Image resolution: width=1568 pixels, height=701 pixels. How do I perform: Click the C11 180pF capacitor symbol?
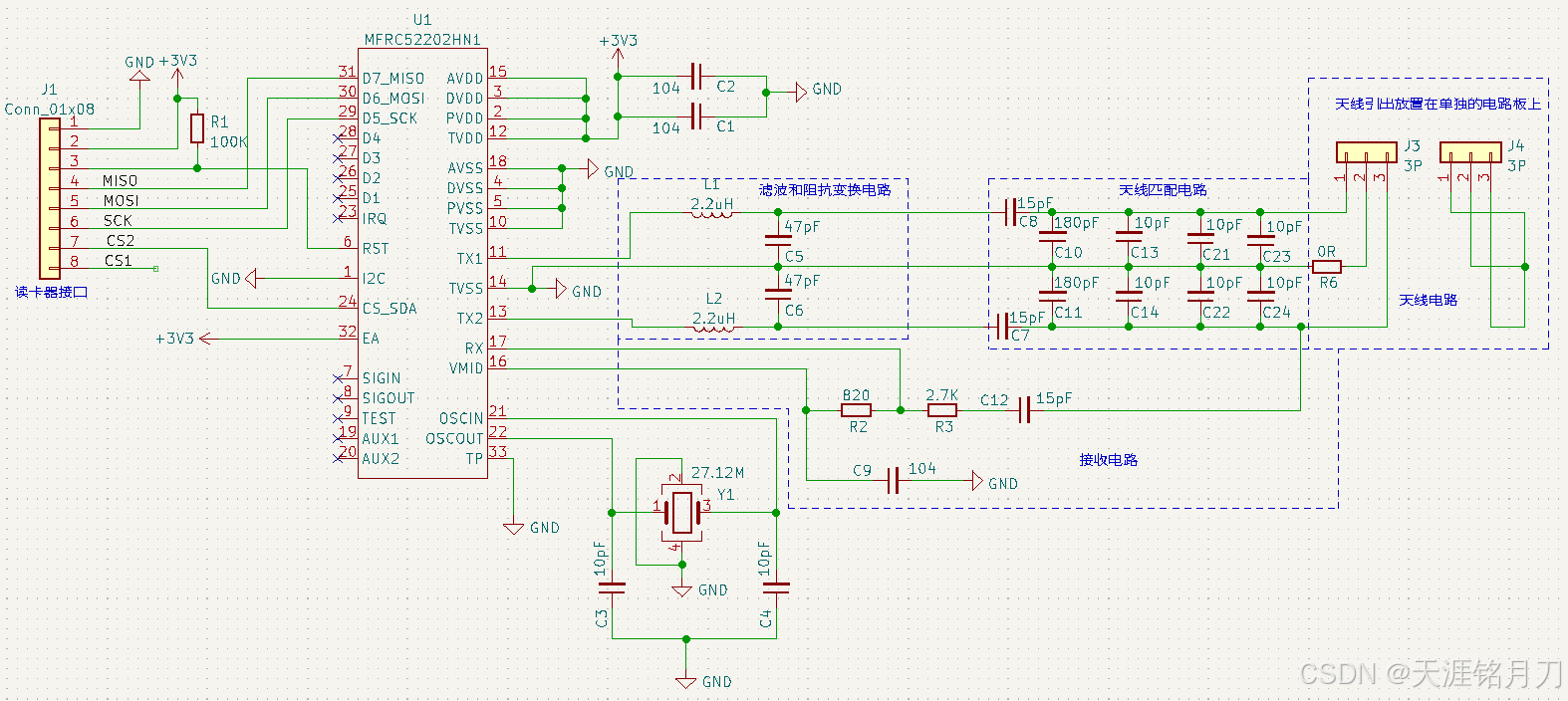coord(1052,297)
